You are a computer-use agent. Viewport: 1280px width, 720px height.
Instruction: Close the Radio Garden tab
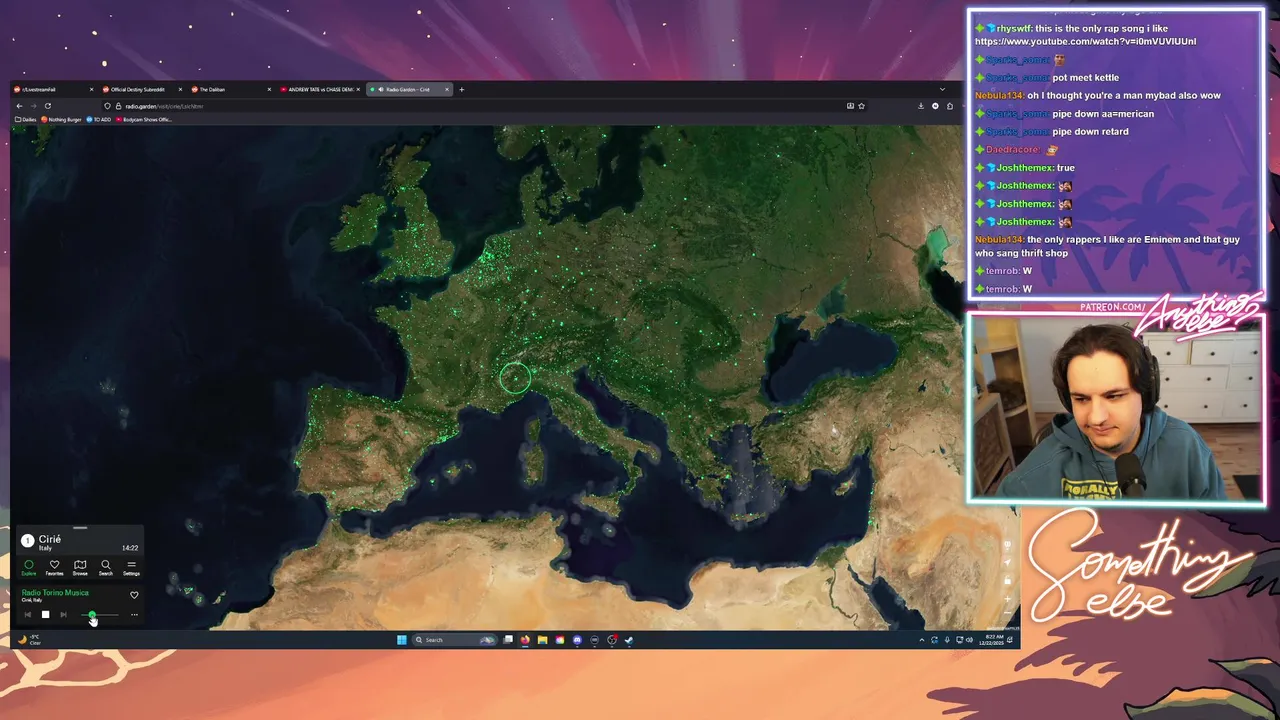pos(447,89)
